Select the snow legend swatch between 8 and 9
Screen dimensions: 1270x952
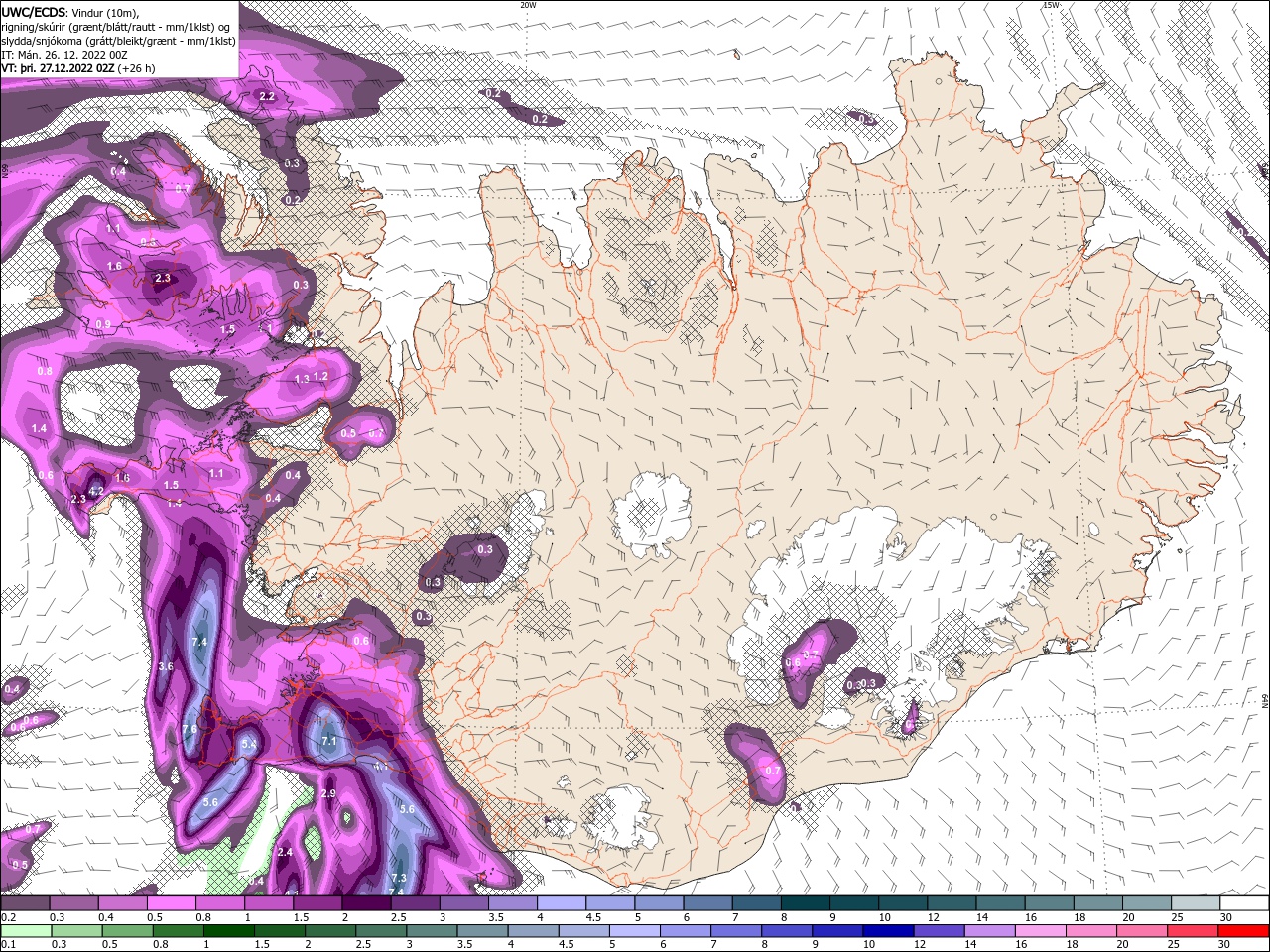pyautogui.click(x=806, y=903)
